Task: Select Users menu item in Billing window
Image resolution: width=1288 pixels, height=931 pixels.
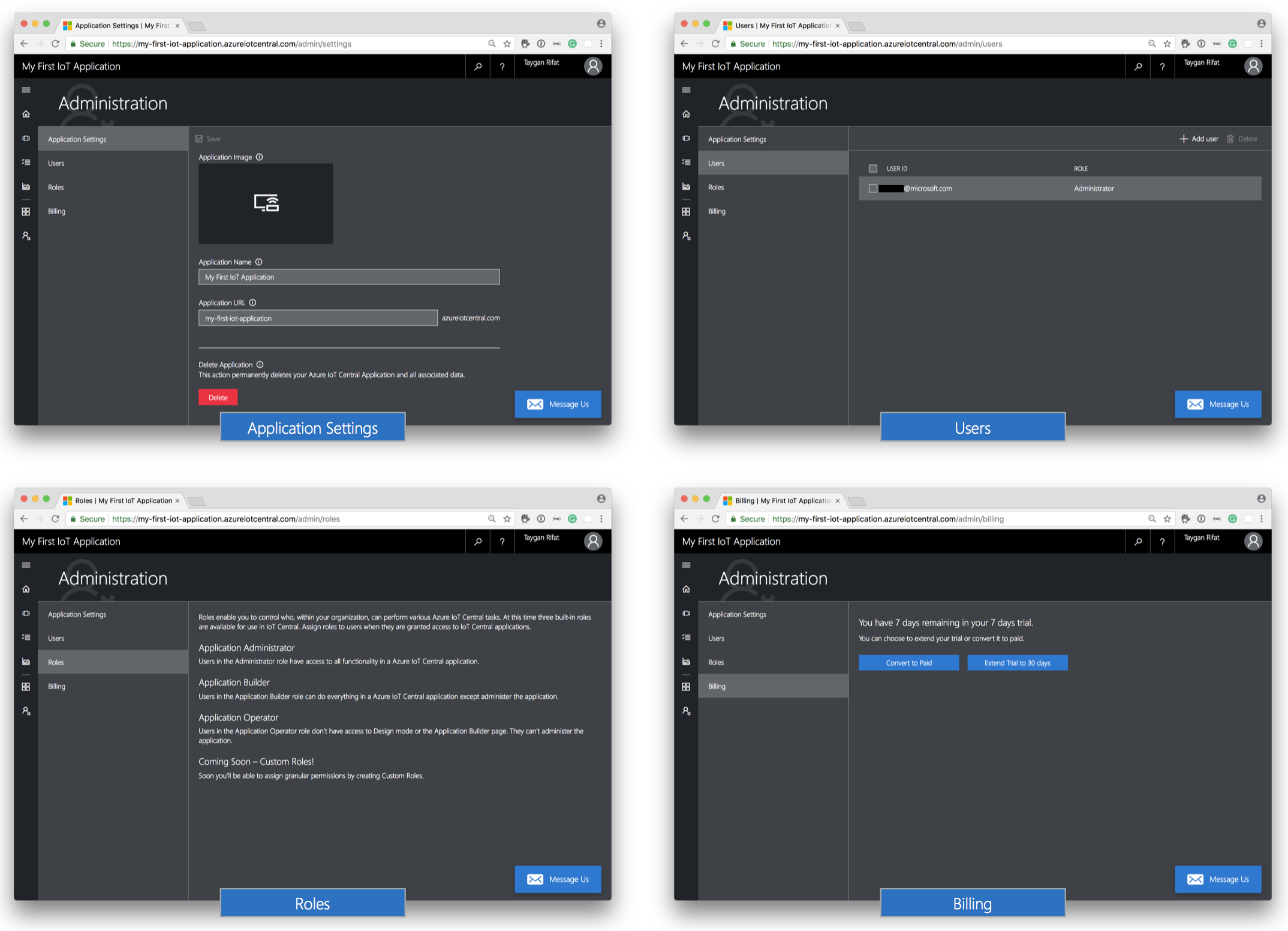Action: click(774, 638)
